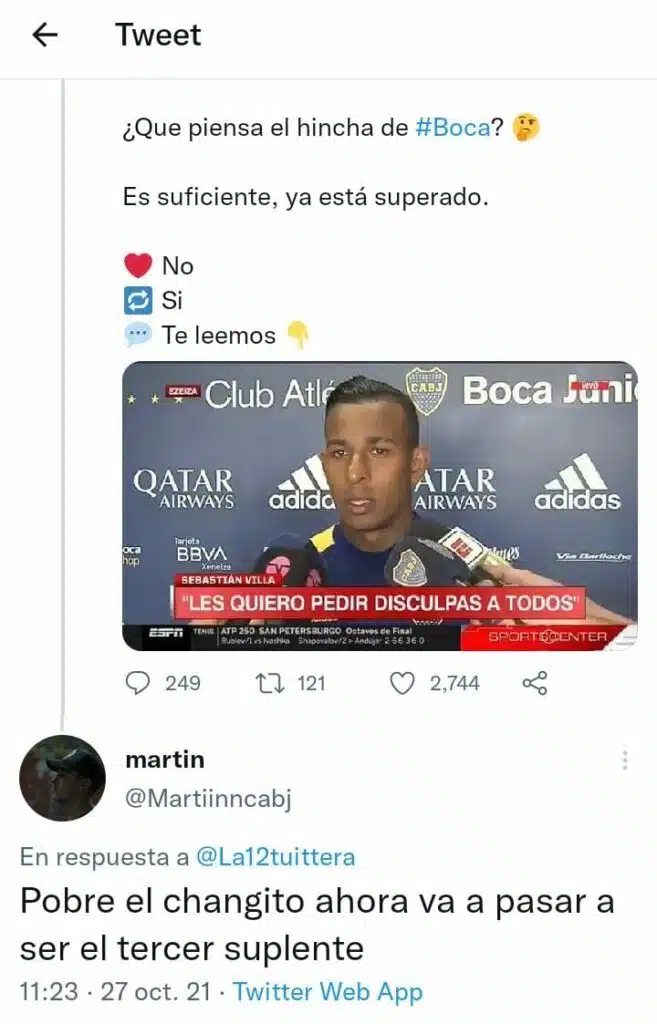
Task: Click the @Martiinncabj username handle
Action: (x=208, y=798)
